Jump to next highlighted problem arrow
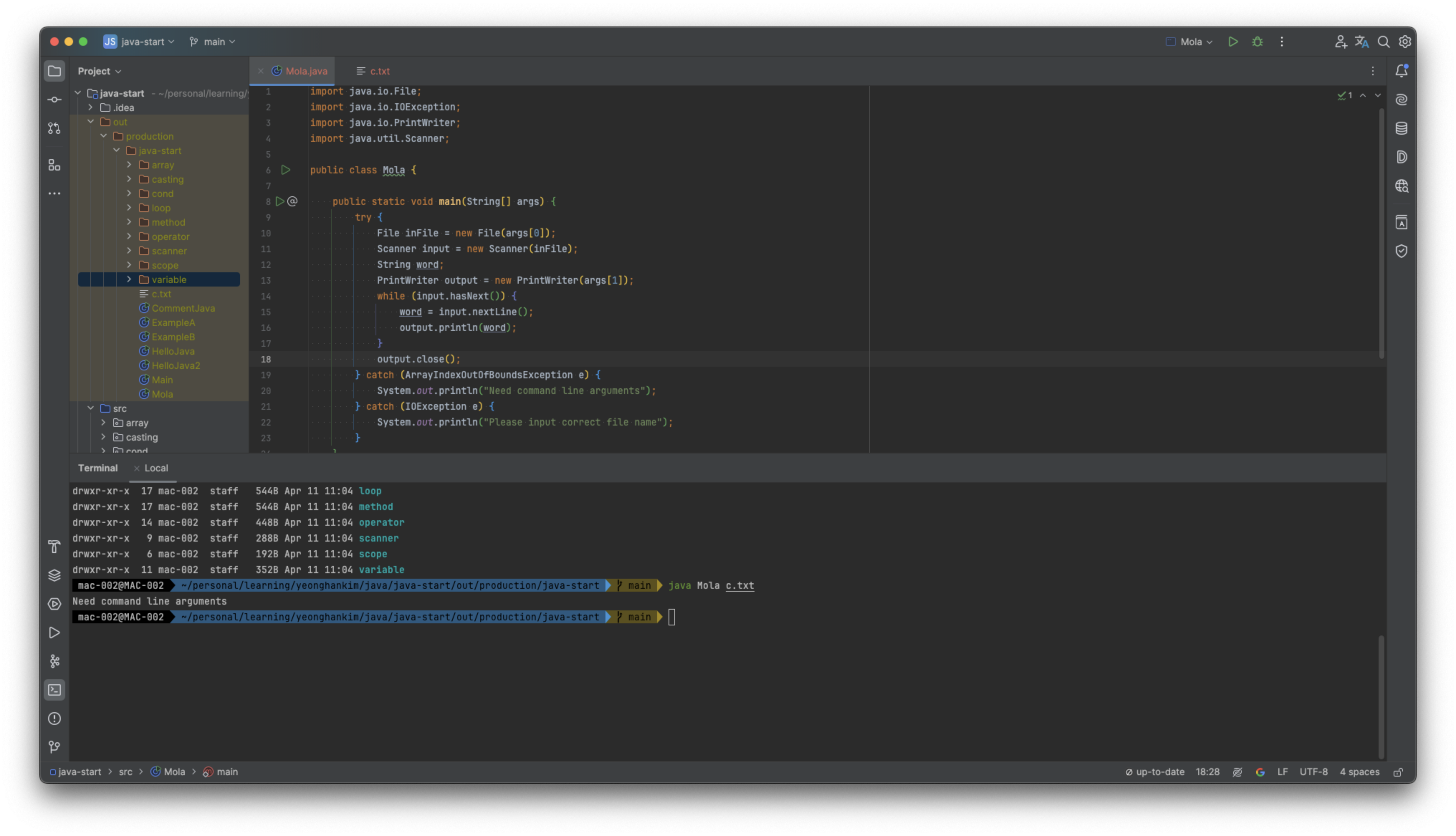The height and width of the screenshot is (836, 1456). click(1377, 95)
